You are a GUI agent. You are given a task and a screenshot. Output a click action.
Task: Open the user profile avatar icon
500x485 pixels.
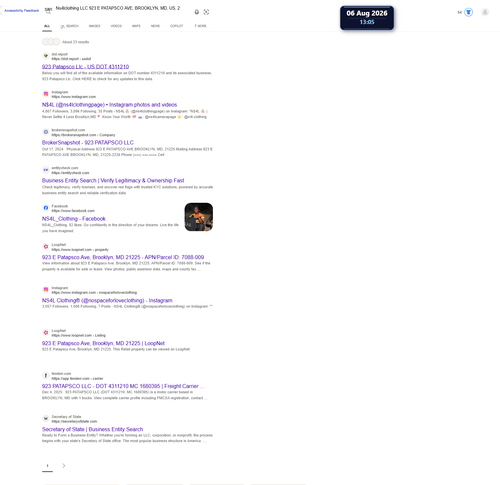pyautogui.click(x=485, y=12)
